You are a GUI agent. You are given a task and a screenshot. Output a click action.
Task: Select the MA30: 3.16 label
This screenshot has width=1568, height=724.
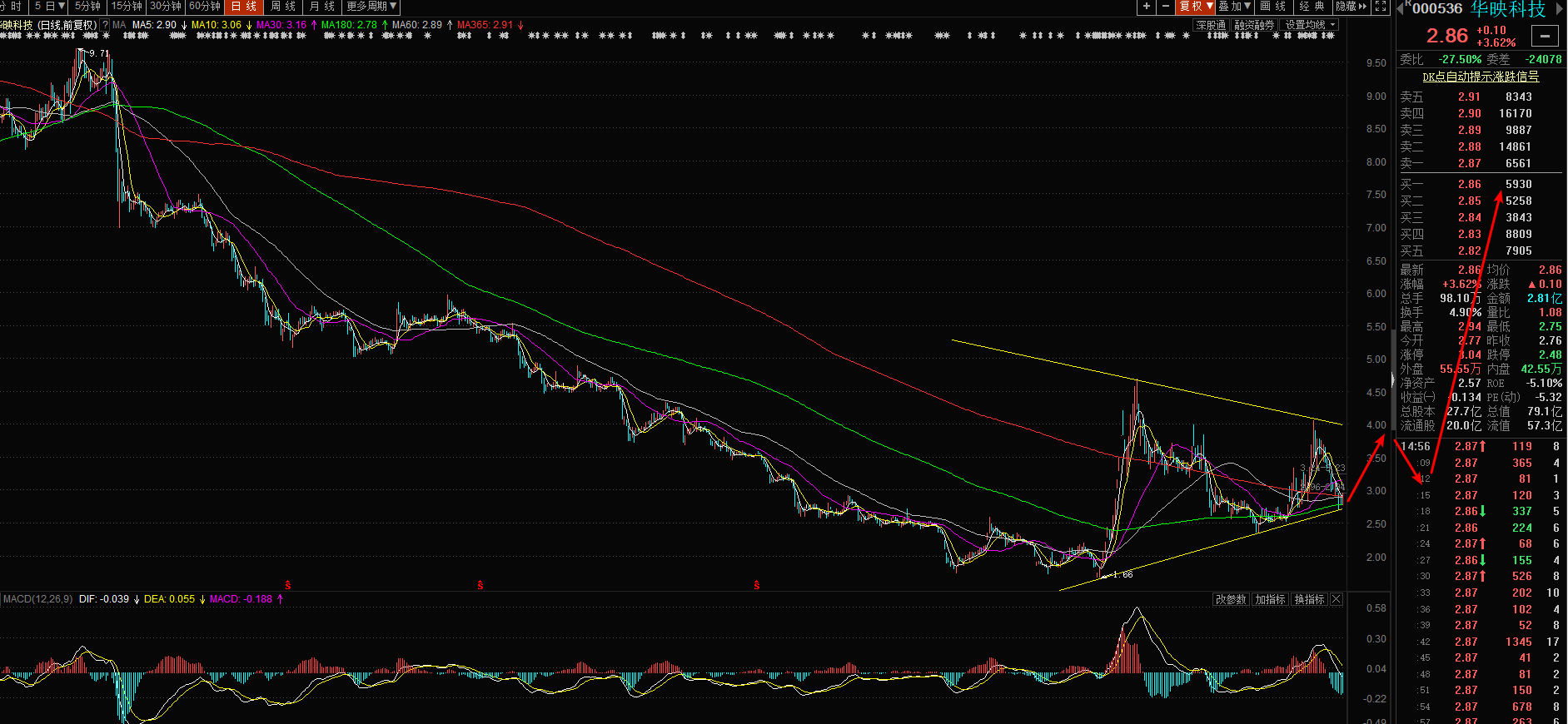[x=281, y=25]
